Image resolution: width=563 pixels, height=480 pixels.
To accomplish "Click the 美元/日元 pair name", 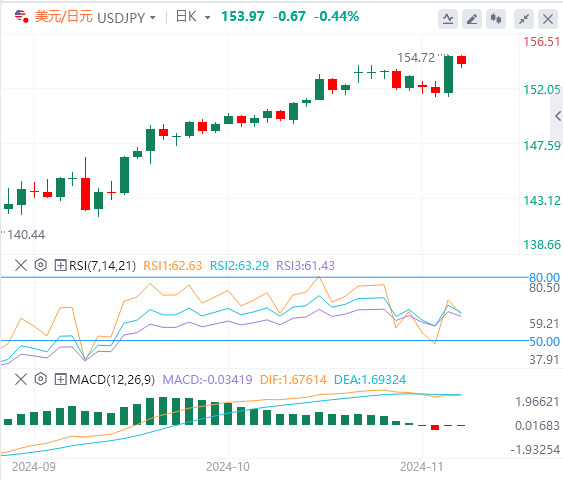I will pyautogui.click(x=64, y=17).
